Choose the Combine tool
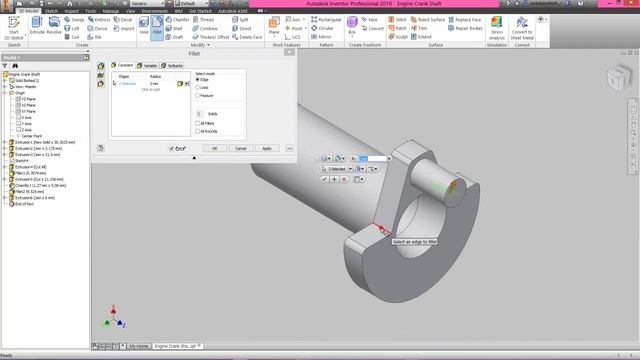Viewport: 640px width, 360px height. coord(205,29)
